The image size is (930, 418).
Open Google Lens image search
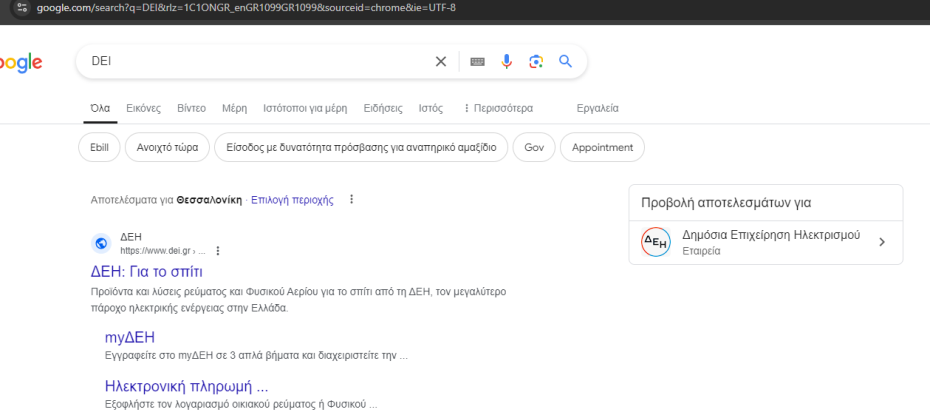coord(536,62)
